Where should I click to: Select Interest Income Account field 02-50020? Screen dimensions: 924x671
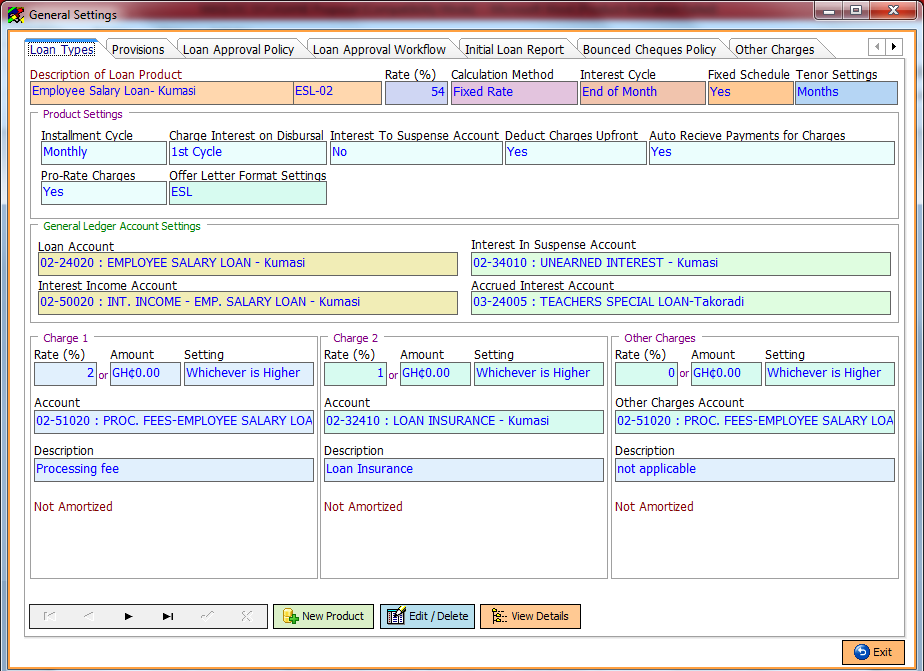[248, 303]
